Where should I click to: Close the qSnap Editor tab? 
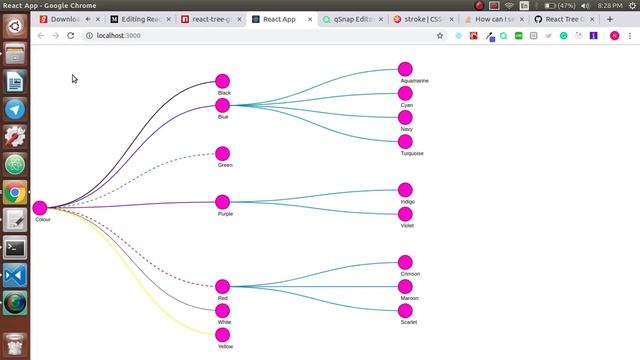pos(380,19)
